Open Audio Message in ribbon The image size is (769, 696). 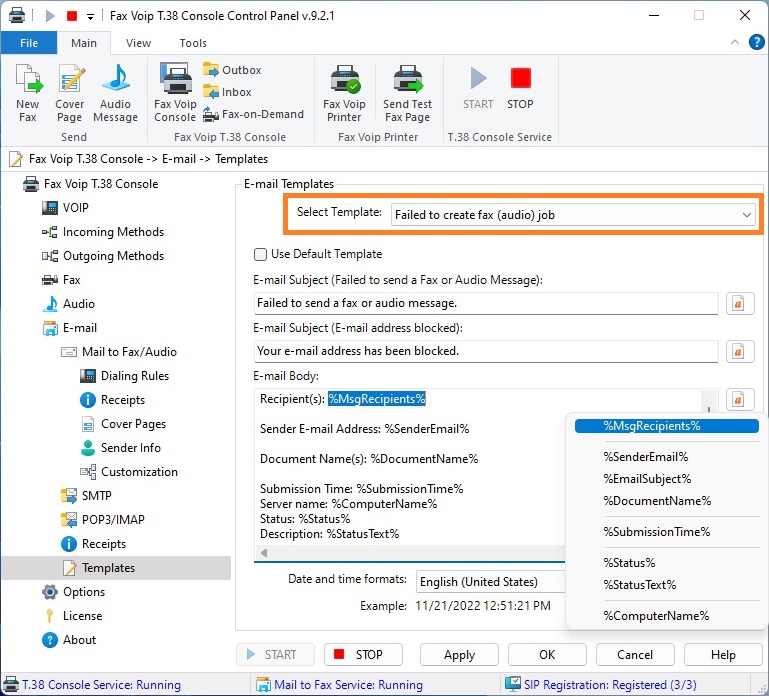point(115,93)
